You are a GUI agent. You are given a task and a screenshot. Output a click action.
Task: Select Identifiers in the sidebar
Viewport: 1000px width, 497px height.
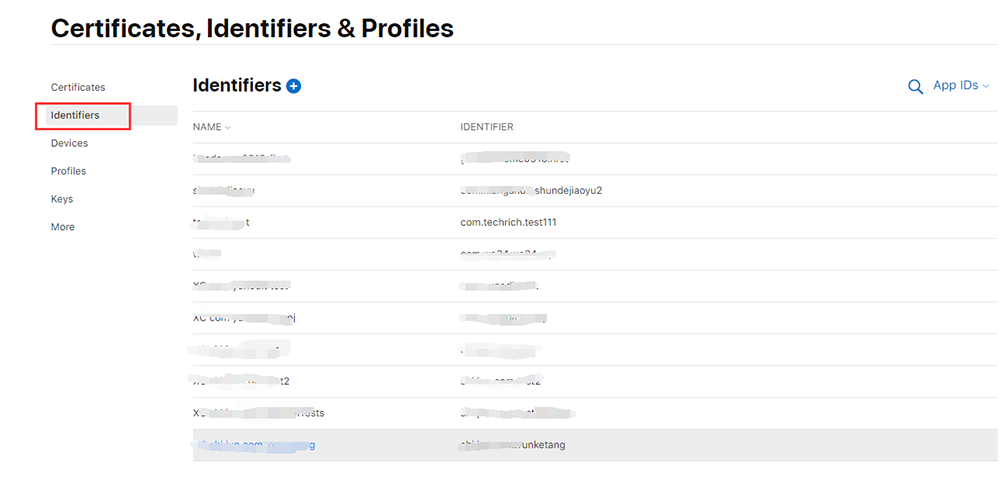point(75,115)
